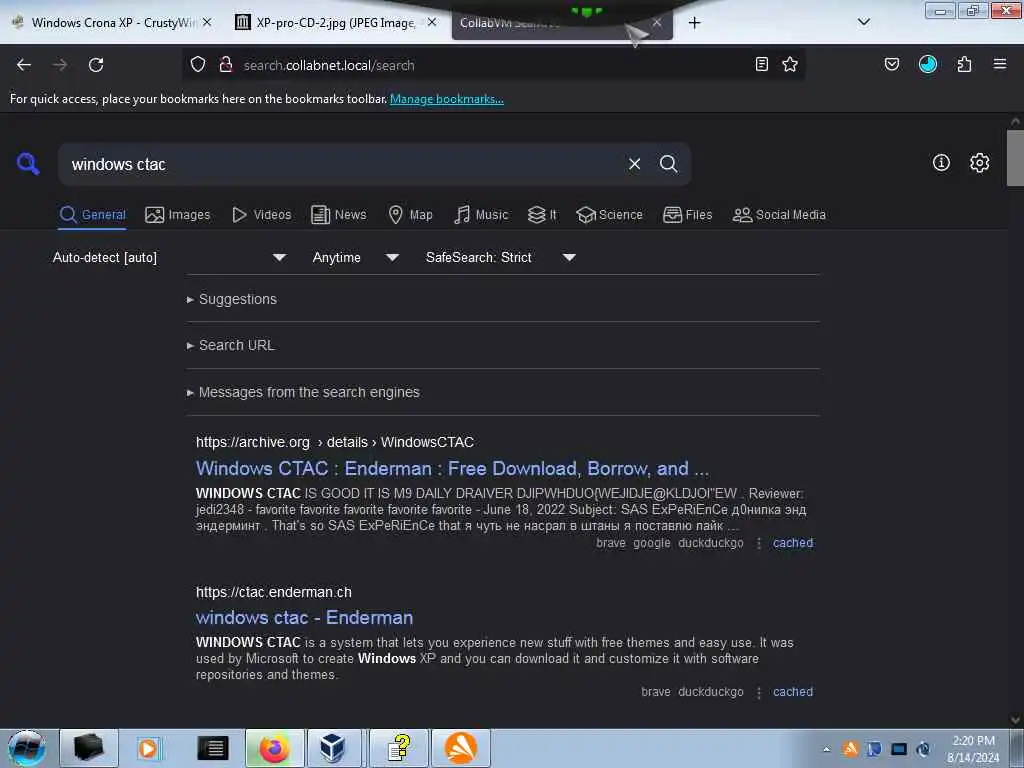Select the Map search category
Screen dimensions: 1024x768
(x=410, y=215)
